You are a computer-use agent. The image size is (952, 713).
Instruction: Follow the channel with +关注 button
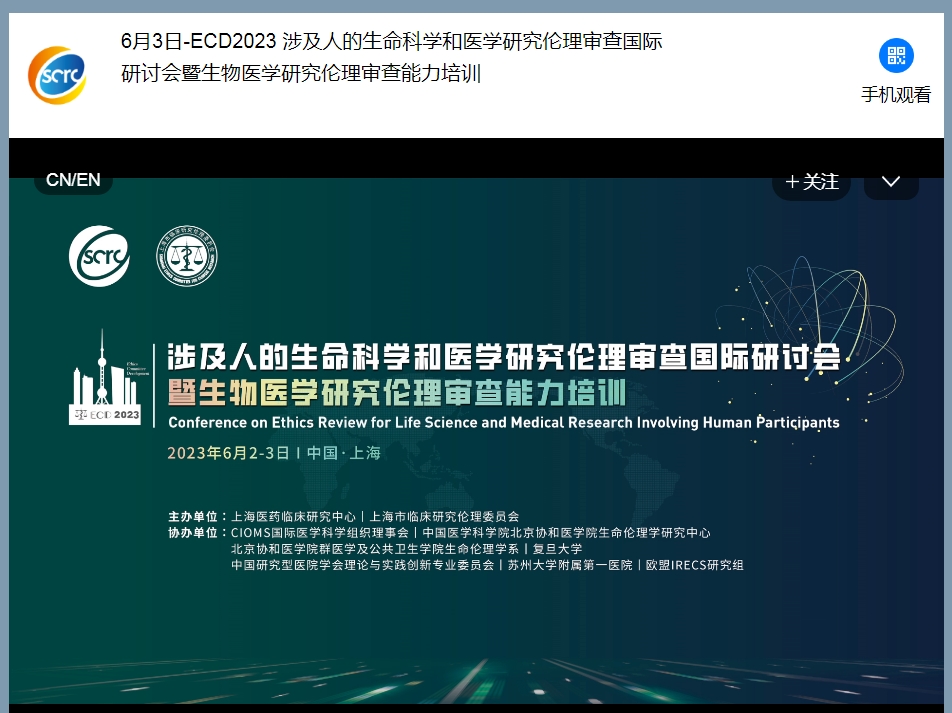pos(811,181)
